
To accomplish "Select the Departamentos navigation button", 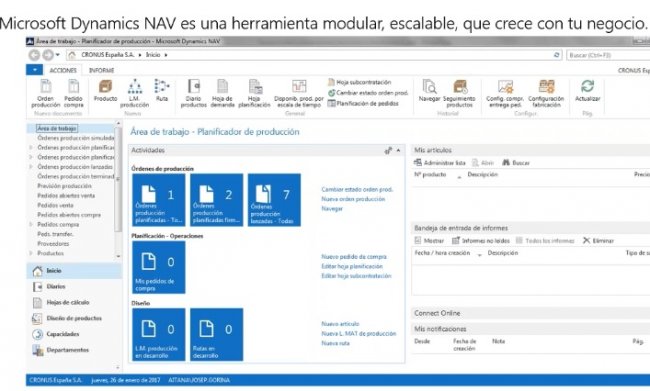I will pyautogui.click(x=74, y=350).
